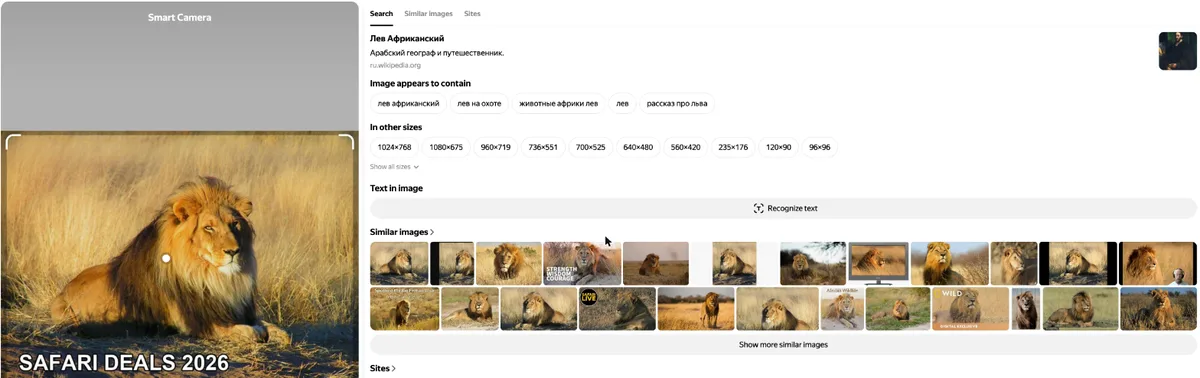Image resolution: width=1200 pixels, height=378 pixels.
Task: Open the WILD Digital Exclusive lion thumbnail
Action: 970,309
